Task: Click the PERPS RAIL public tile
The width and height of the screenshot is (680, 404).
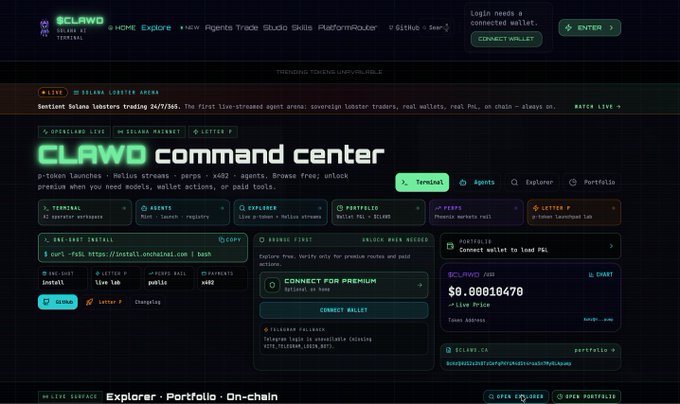Action: tap(168, 278)
